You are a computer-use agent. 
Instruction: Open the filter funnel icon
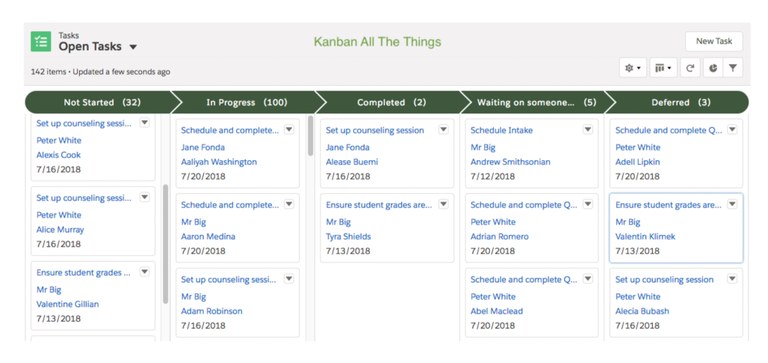pyautogui.click(x=733, y=68)
